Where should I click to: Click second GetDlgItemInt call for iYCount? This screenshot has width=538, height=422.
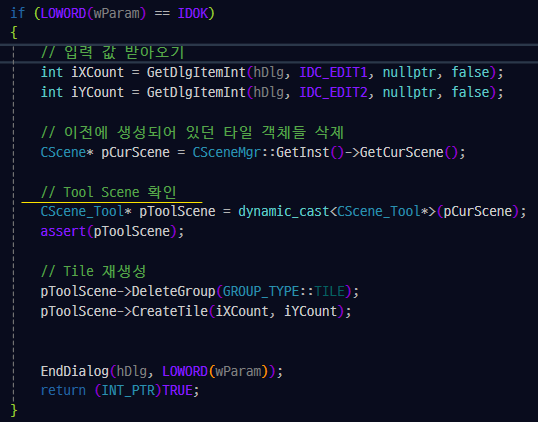[x=196, y=92]
